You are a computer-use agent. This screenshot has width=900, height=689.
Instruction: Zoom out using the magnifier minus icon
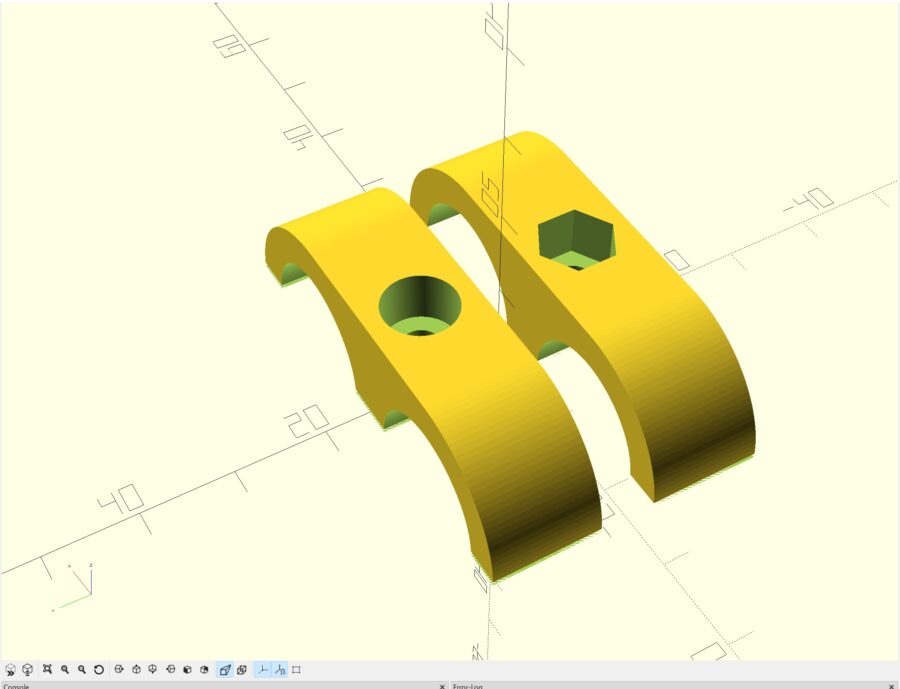coord(82,670)
